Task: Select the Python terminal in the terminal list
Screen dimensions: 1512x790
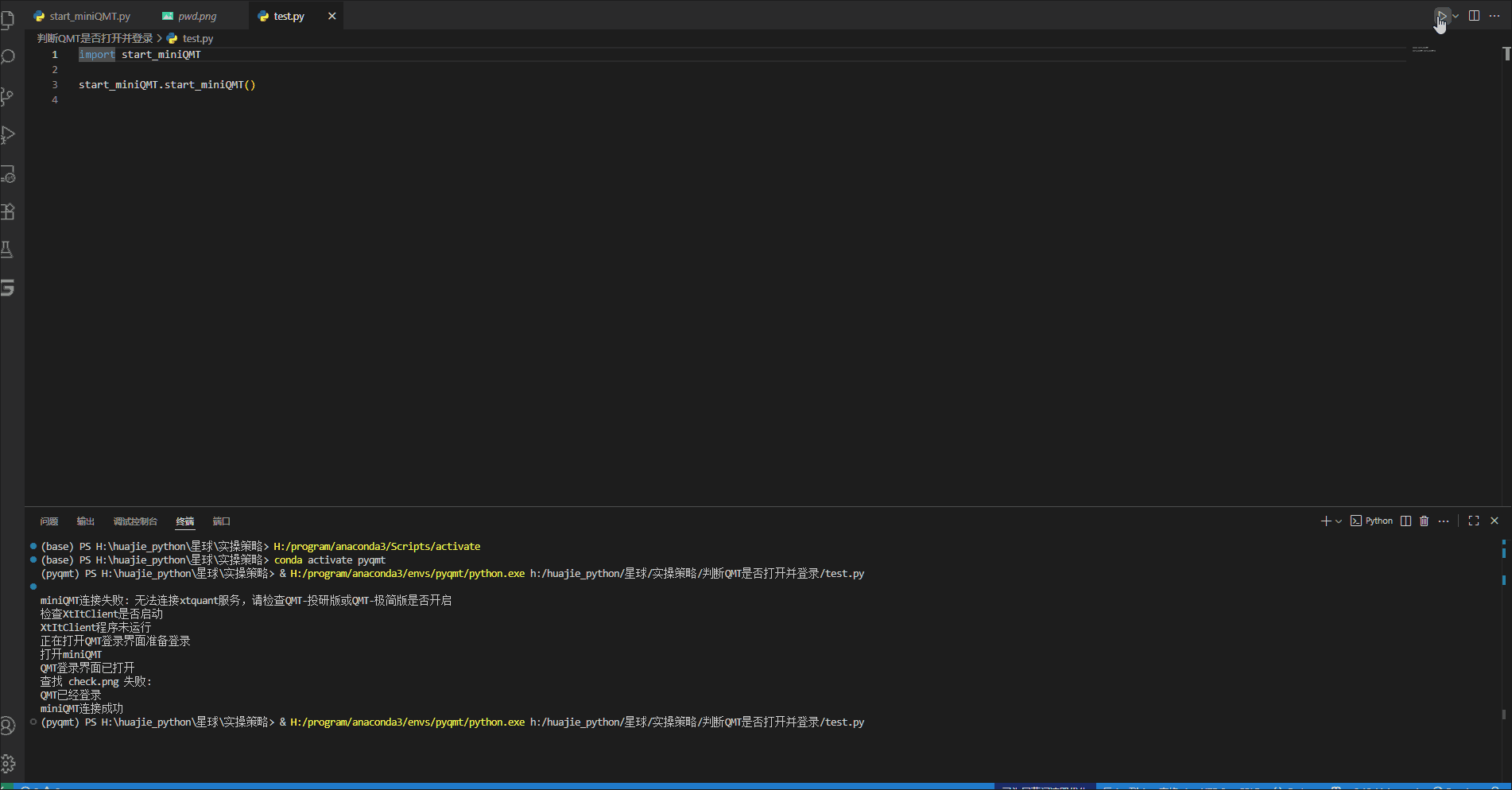Action: coord(1371,521)
